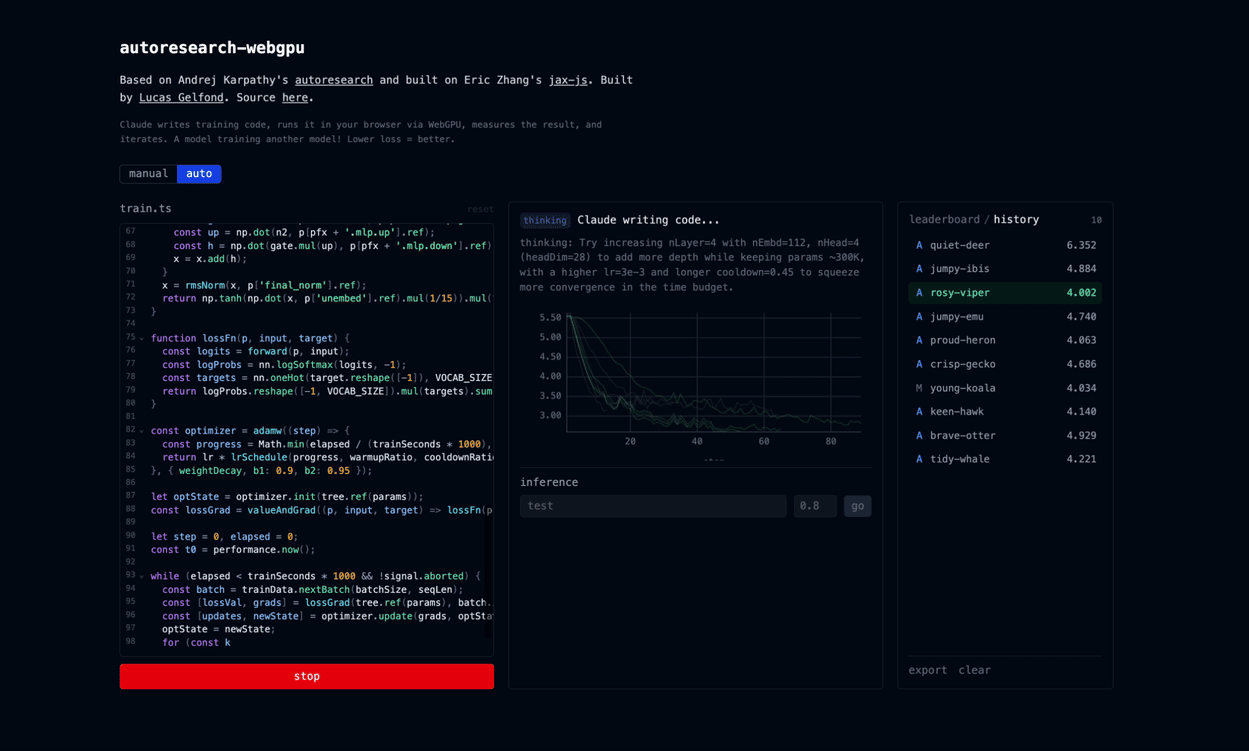Click the 'Claude writing code...' status text
Viewport: 1249px width, 751px height.
click(648, 220)
